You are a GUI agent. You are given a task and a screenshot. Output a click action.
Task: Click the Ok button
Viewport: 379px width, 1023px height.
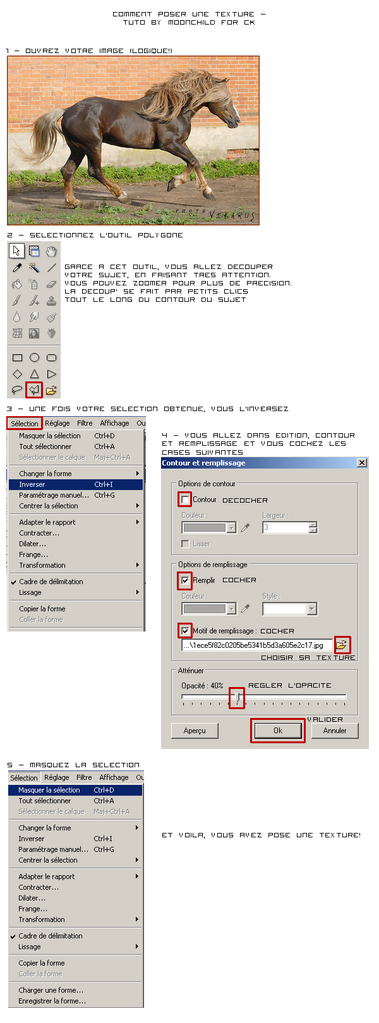click(x=278, y=731)
